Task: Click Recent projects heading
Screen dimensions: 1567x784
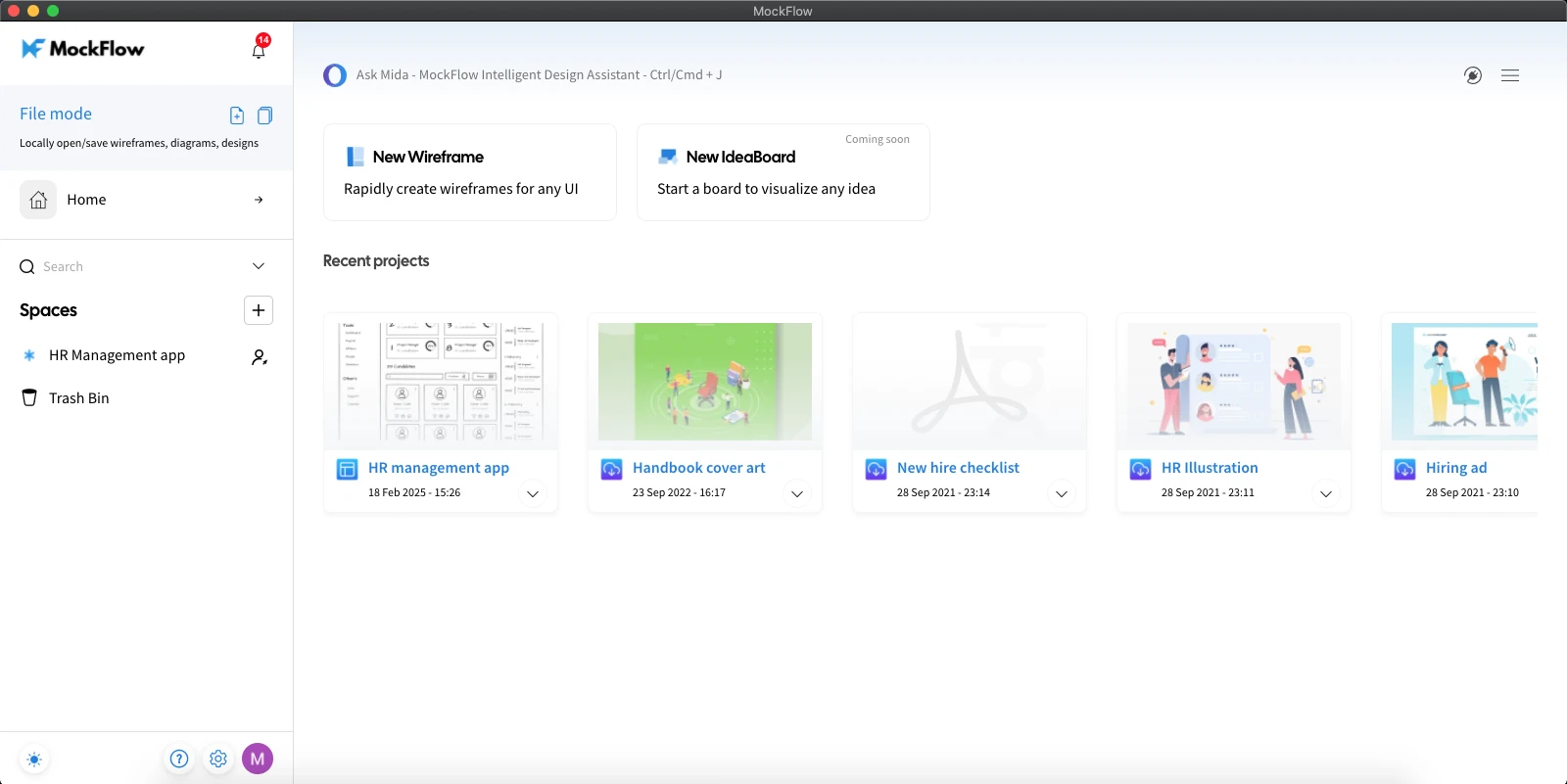Action: (376, 260)
